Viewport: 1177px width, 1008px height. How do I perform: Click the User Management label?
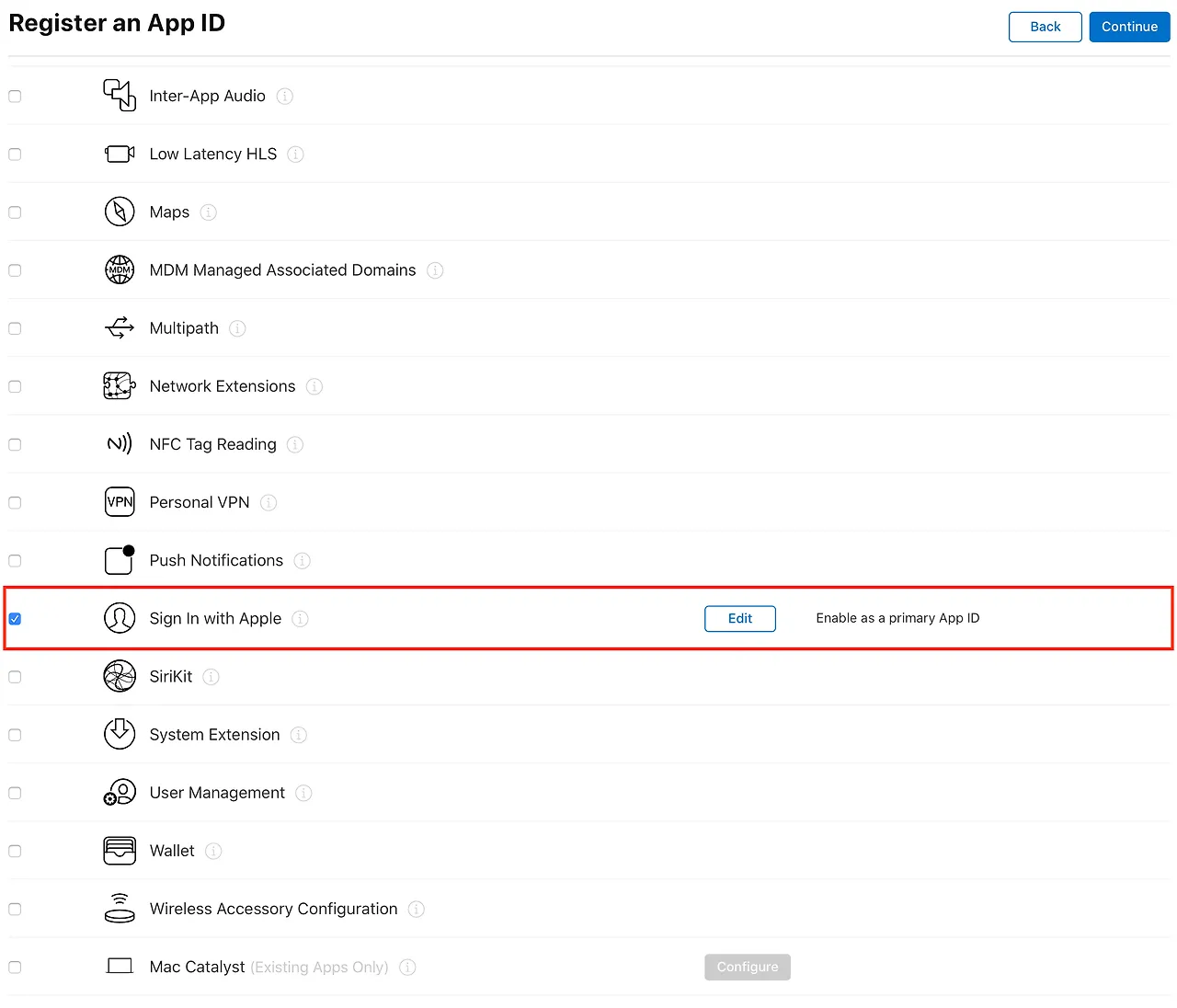(x=217, y=793)
